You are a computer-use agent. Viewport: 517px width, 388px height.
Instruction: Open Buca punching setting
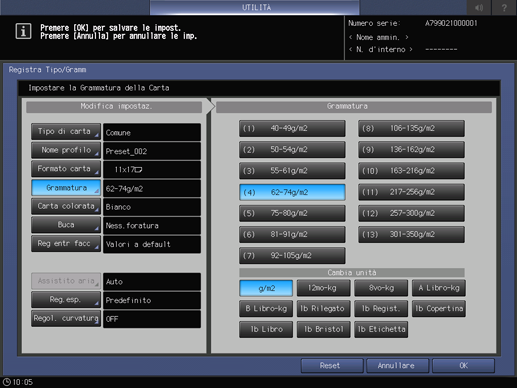(66, 225)
